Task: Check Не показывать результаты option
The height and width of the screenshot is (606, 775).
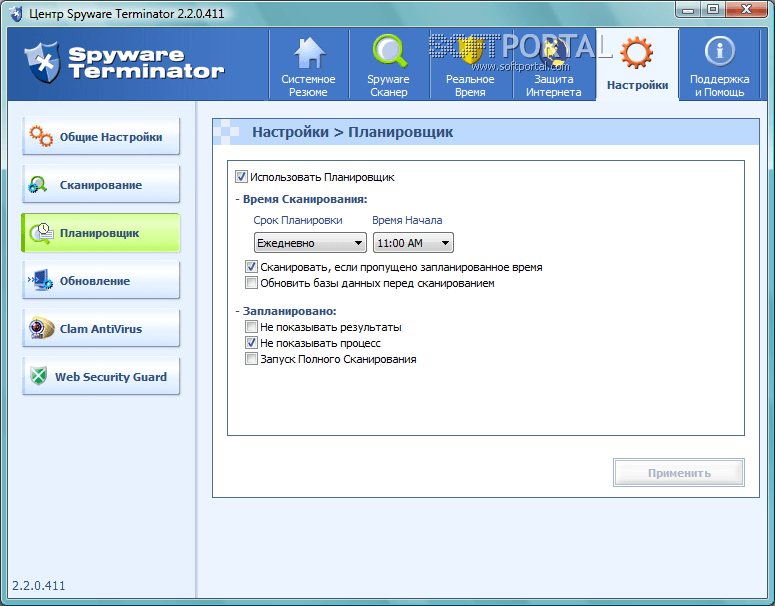Action: pyautogui.click(x=251, y=327)
